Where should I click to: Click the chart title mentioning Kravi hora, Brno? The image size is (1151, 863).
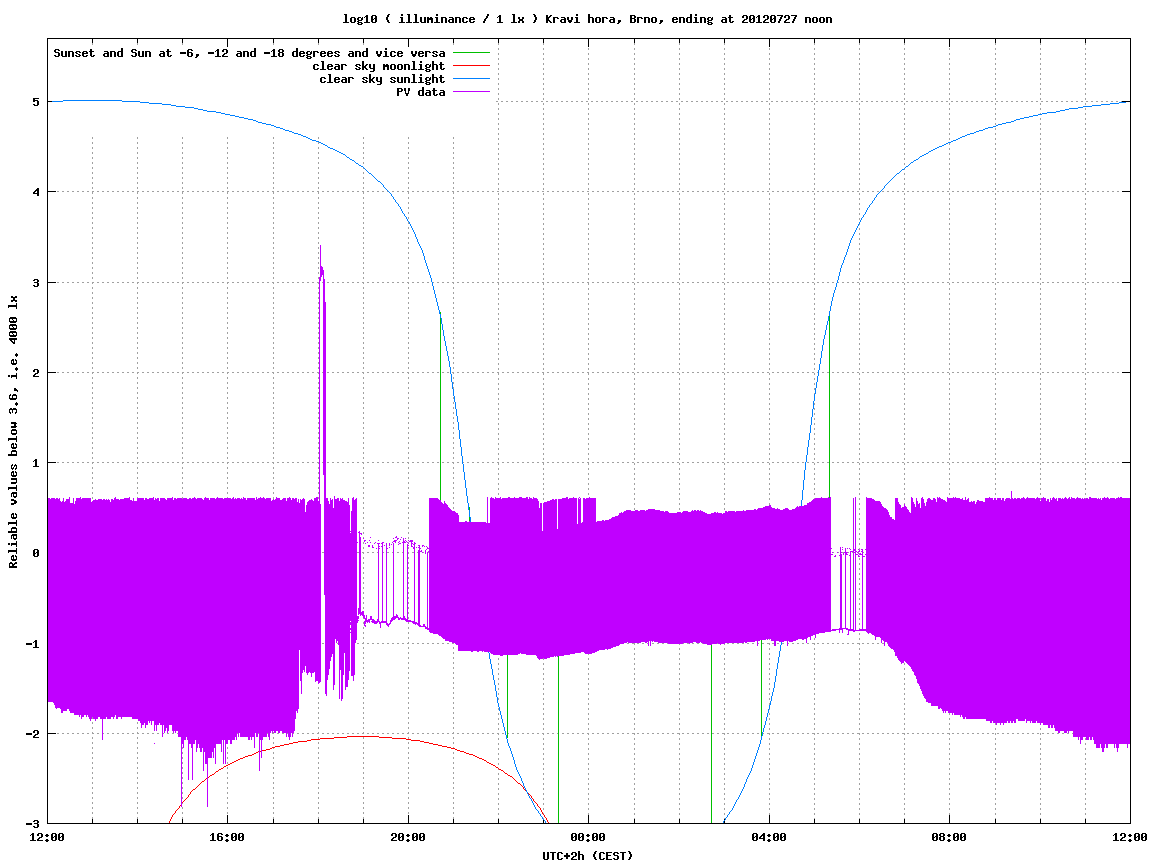point(587,19)
